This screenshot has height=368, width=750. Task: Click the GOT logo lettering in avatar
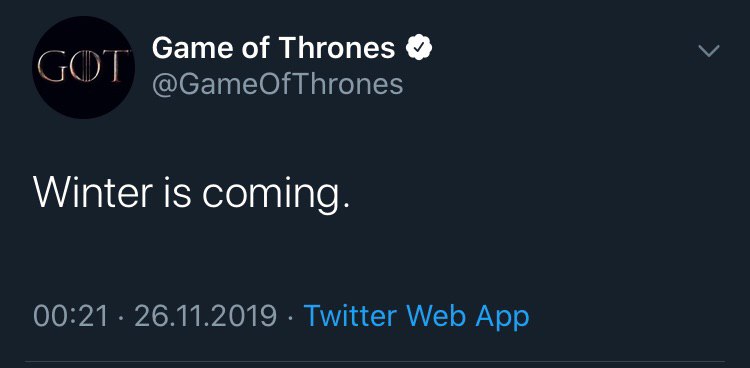pos(83,66)
